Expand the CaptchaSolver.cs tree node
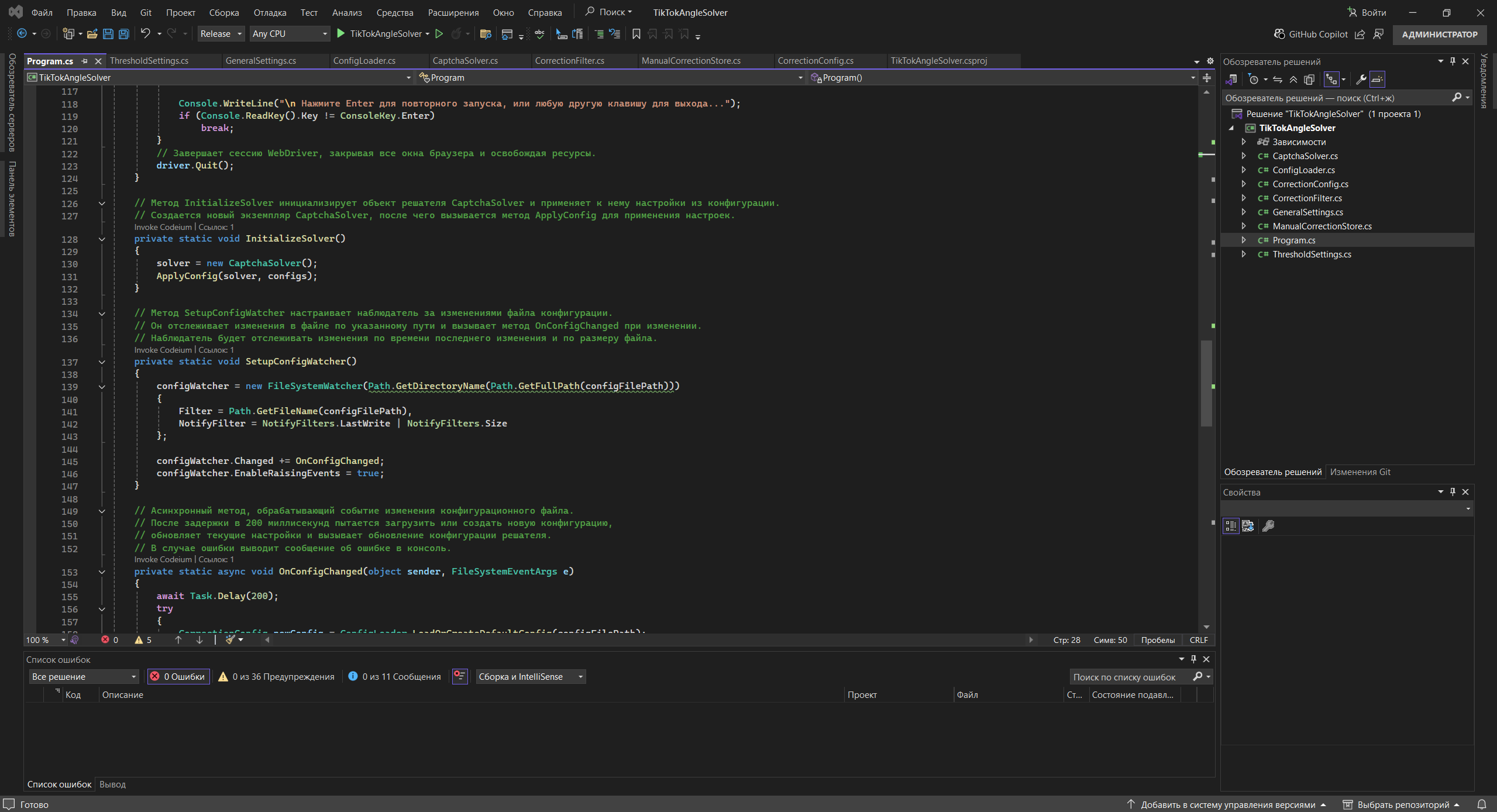1497x812 pixels. 1244,156
